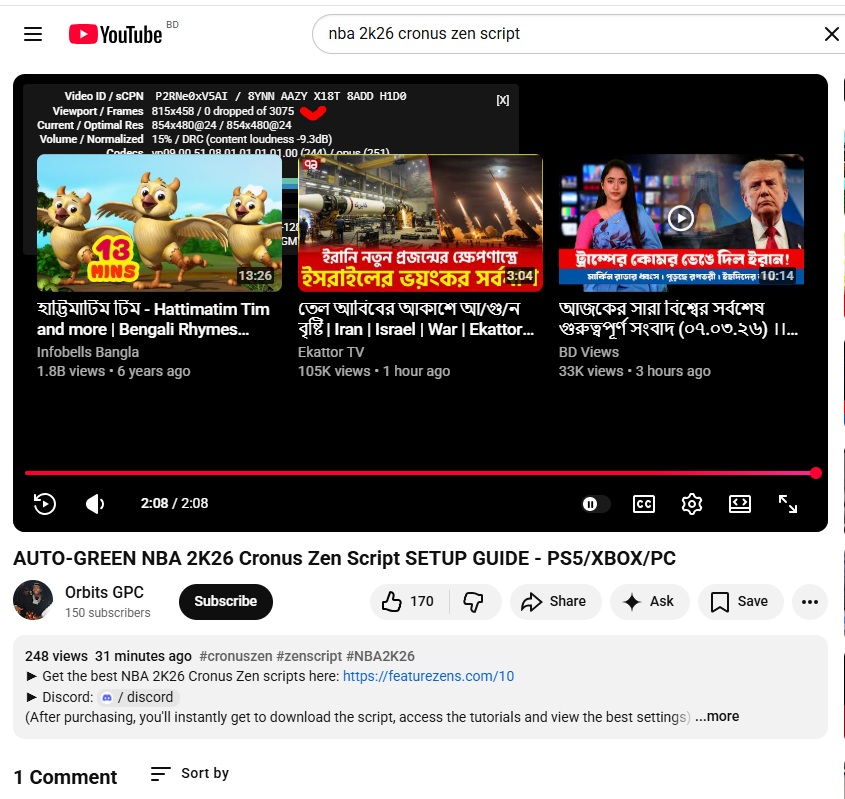Click the 150 subscribers text

pyautogui.click(x=108, y=613)
